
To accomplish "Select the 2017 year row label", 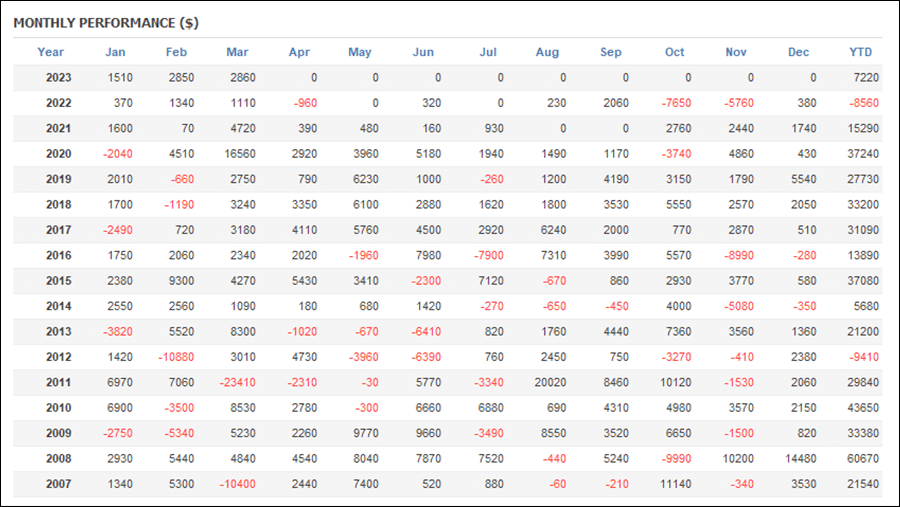I will click(59, 230).
